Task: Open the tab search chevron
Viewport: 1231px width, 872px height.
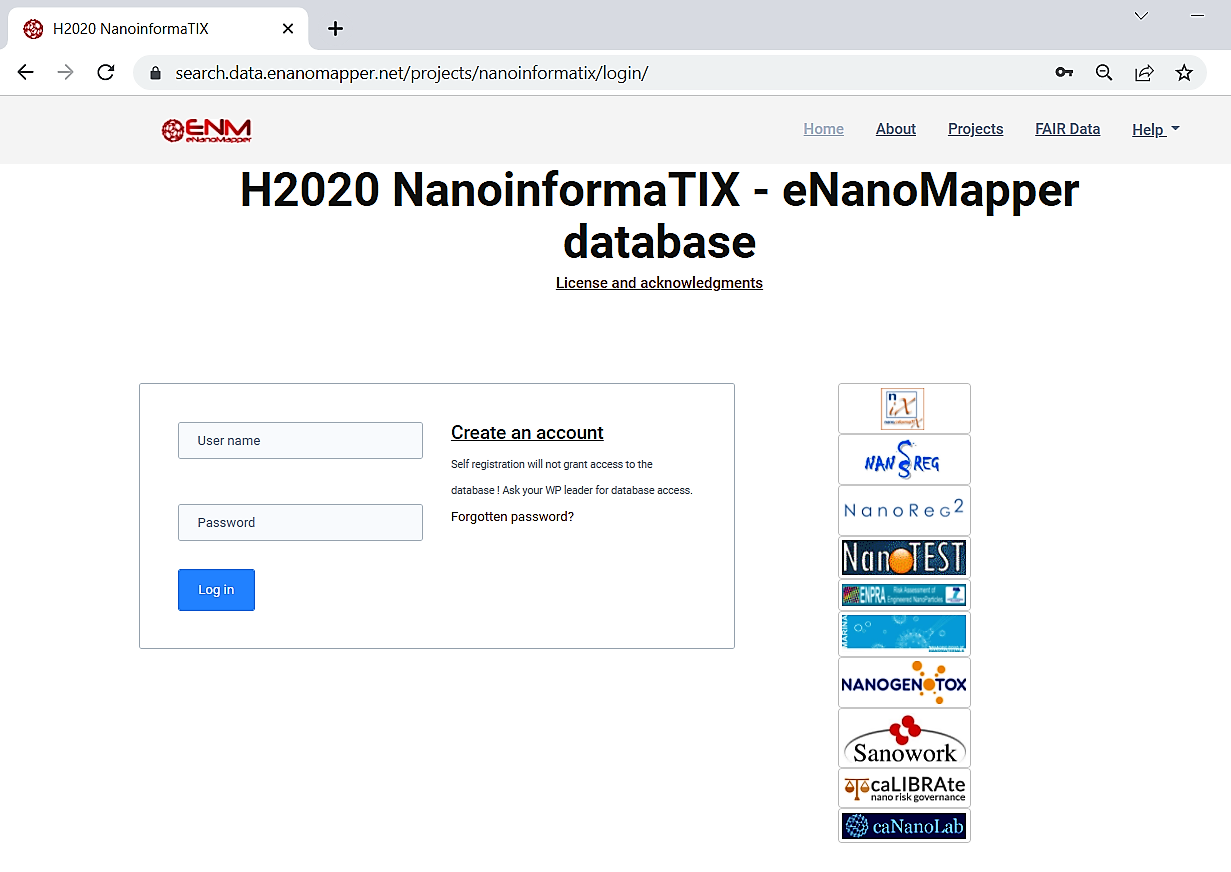Action: pyautogui.click(x=1141, y=15)
